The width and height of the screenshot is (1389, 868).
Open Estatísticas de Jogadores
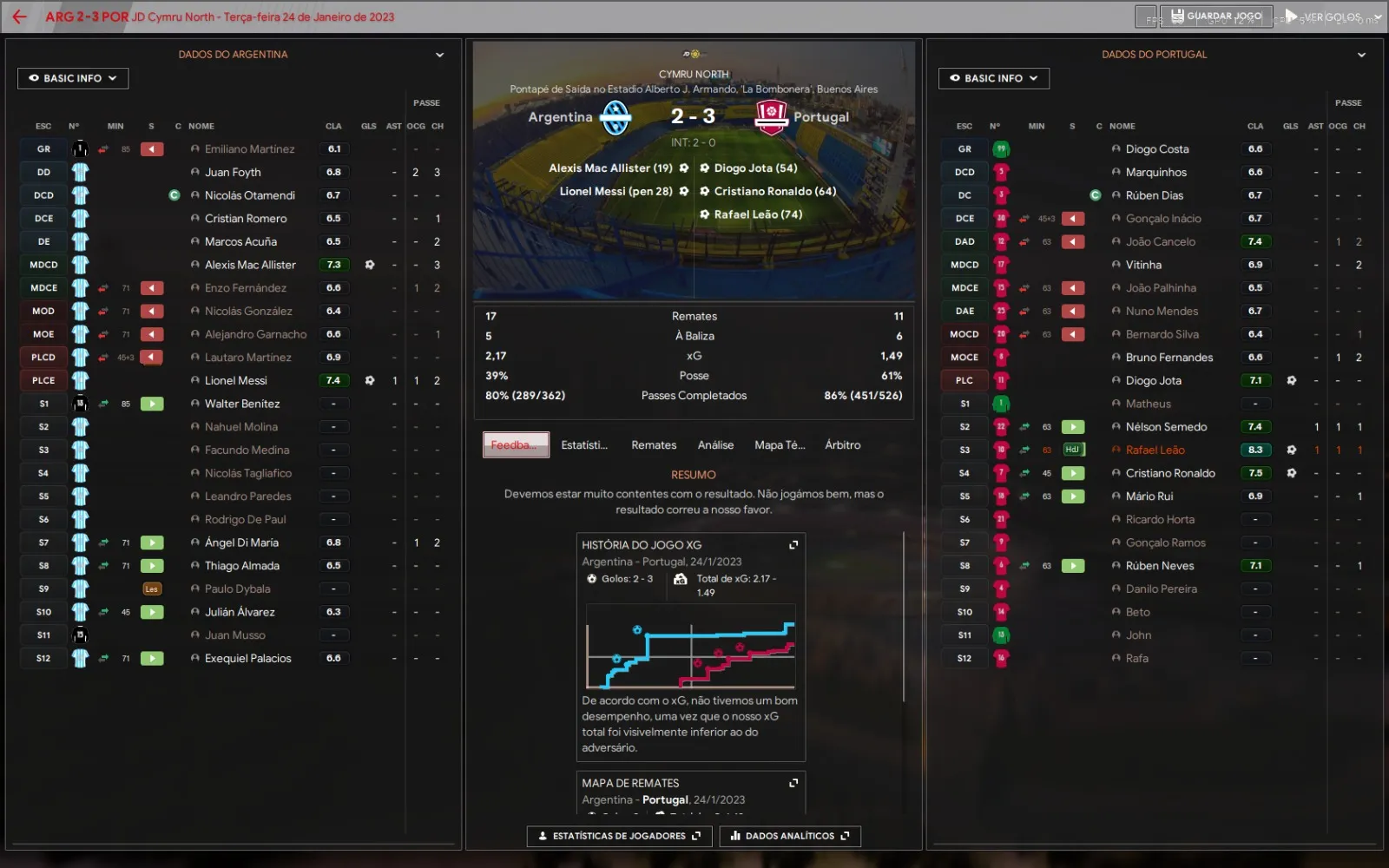click(619, 836)
